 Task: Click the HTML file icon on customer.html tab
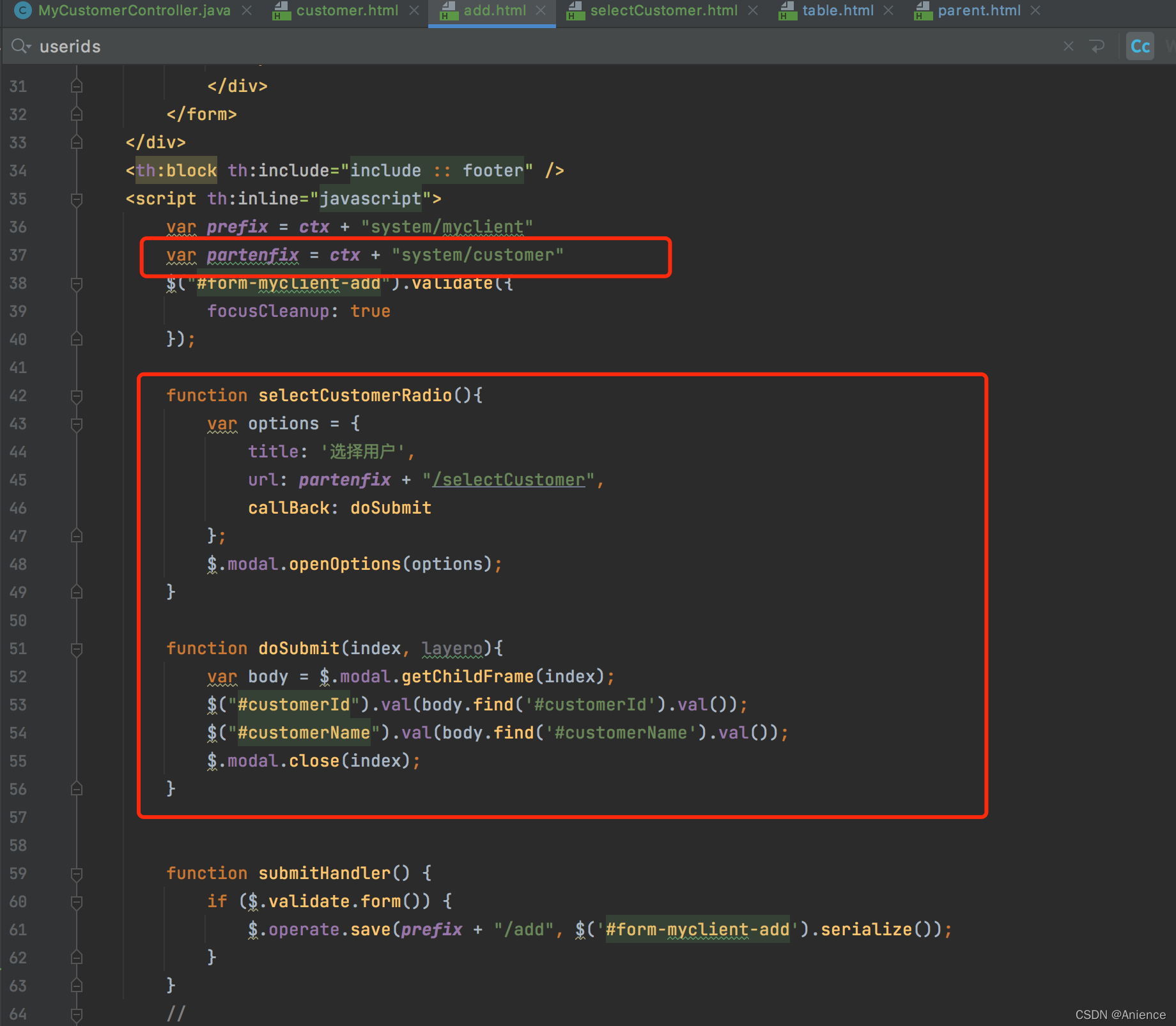[x=282, y=10]
